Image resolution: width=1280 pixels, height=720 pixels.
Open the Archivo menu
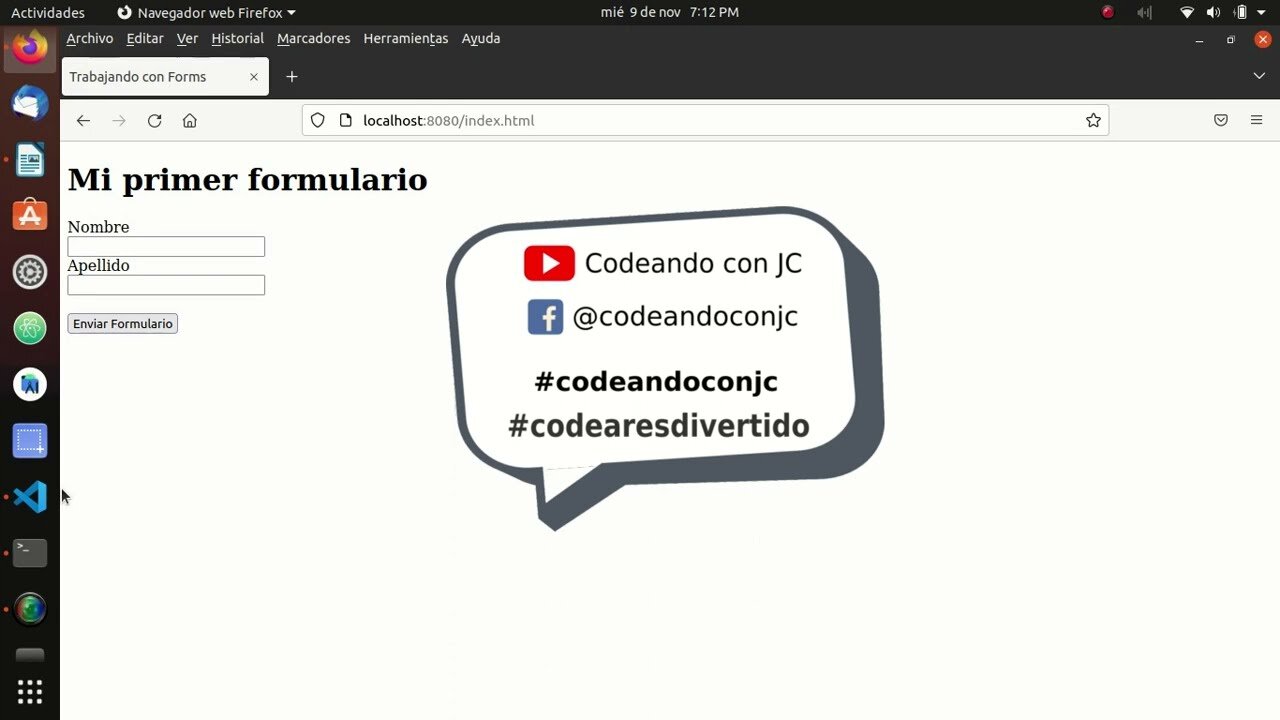point(90,38)
